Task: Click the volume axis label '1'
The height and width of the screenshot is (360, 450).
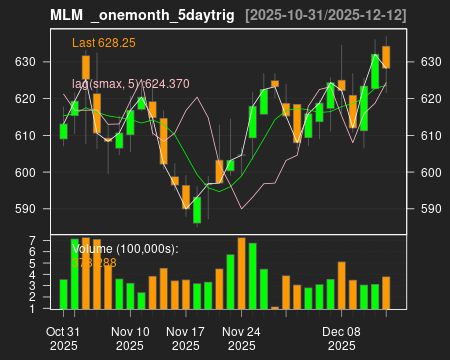Action: click(x=32, y=309)
